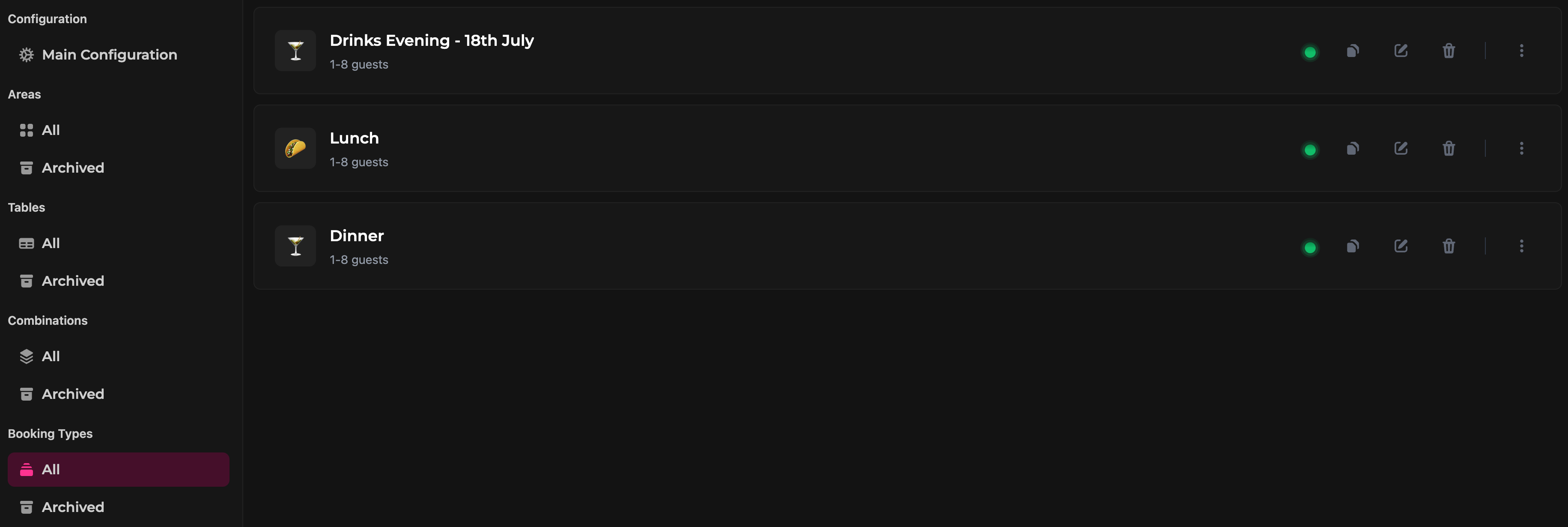
Task: Click the Lunch taco thumbnail
Action: [x=295, y=148]
